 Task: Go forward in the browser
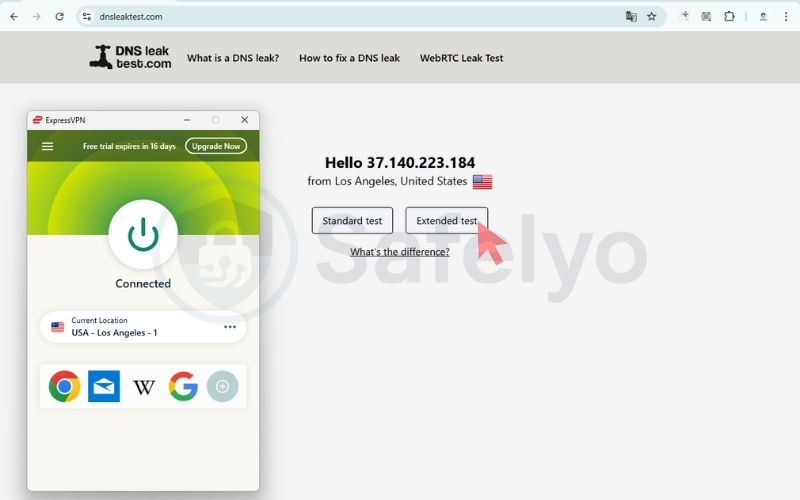(x=37, y=16)
